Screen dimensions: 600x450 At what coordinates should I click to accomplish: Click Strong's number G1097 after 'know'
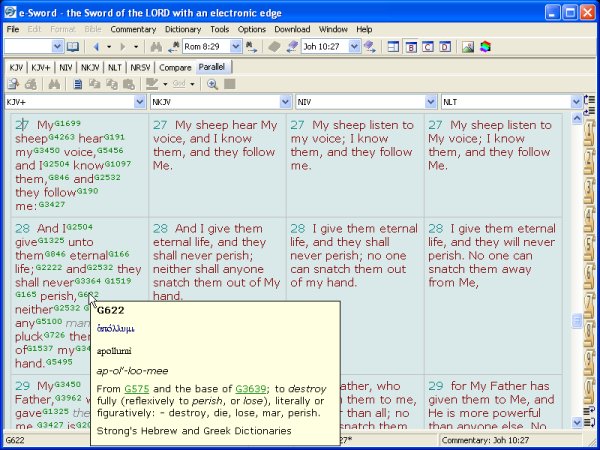(x=117, y=164)
